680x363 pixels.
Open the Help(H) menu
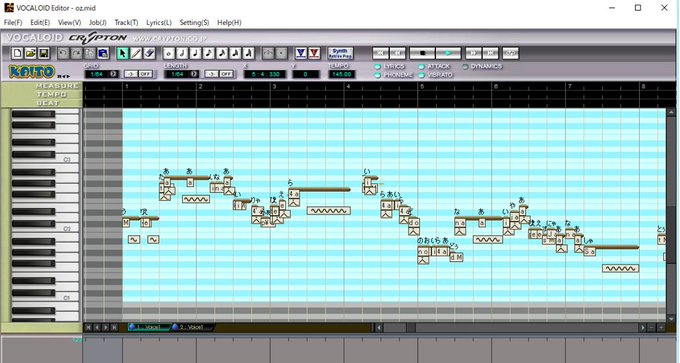[x=229, y=22]
